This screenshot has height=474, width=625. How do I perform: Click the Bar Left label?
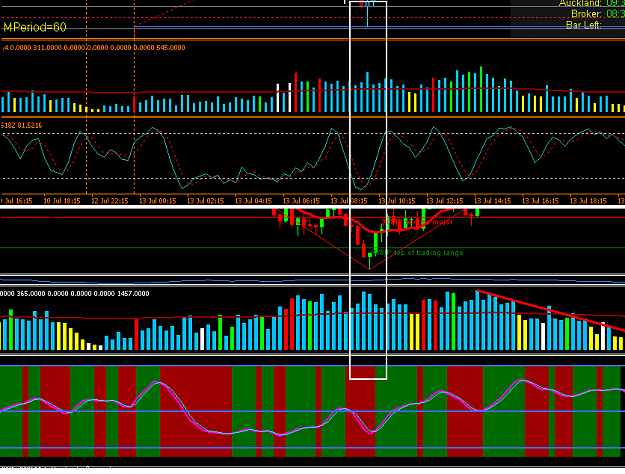[583, 25]
